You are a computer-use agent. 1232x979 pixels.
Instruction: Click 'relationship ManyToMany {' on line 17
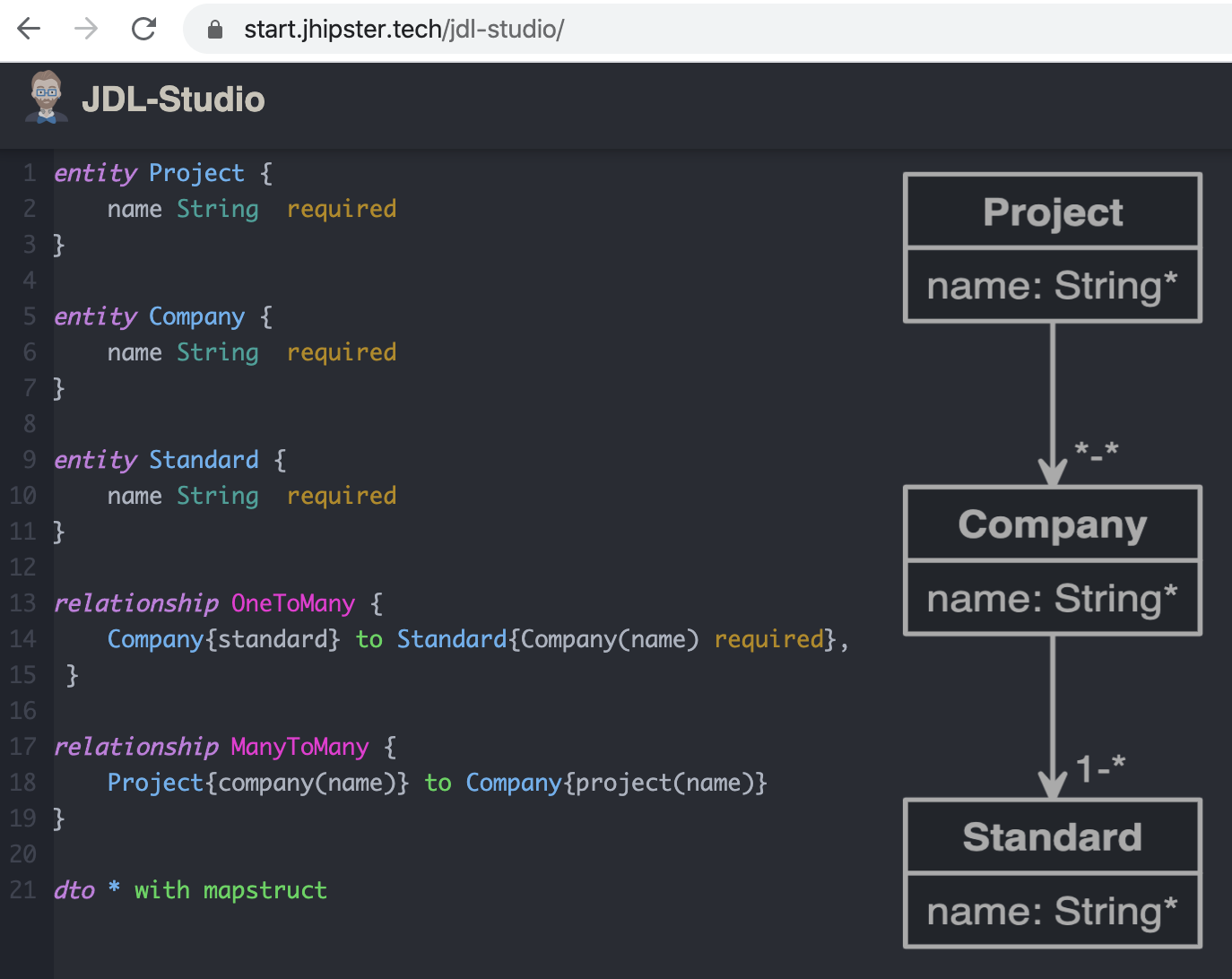click(x=225, y=747)
